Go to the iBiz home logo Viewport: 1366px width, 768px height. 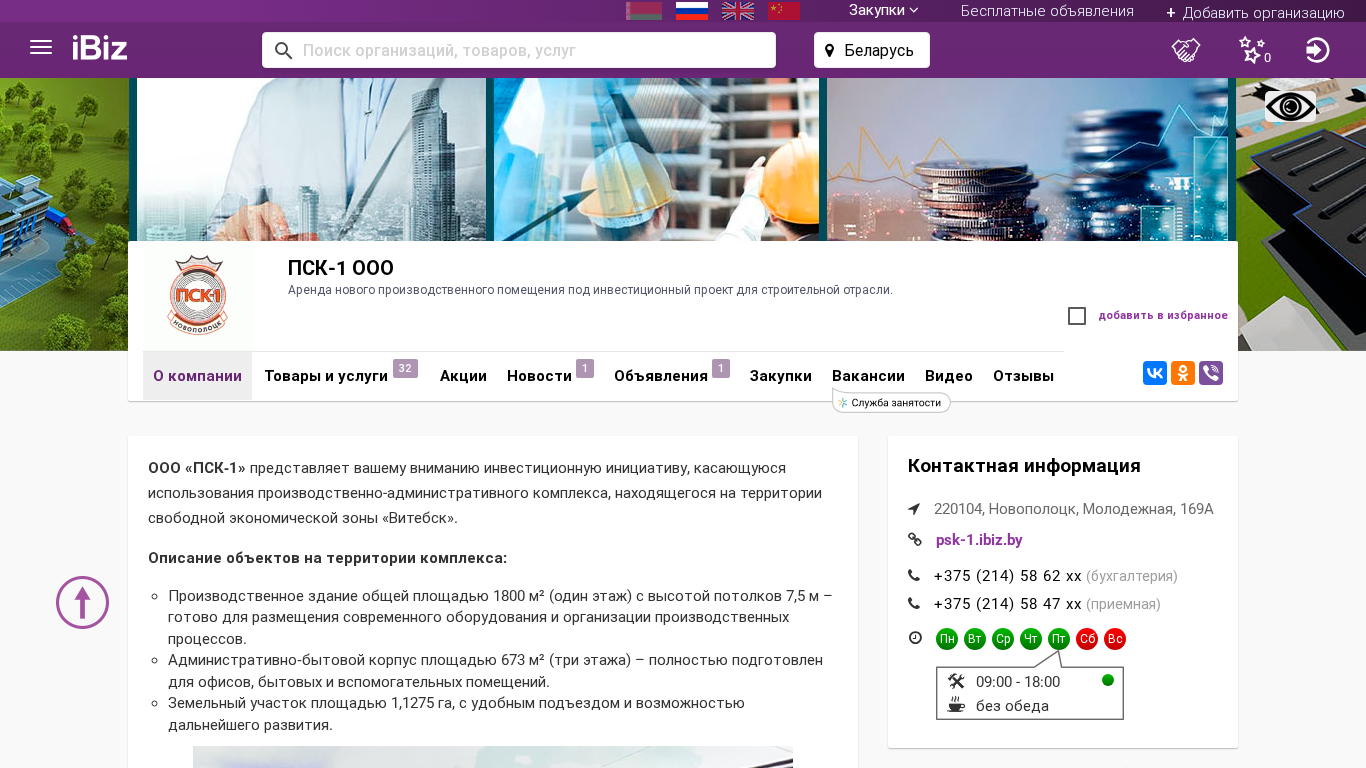click(100, 48)
